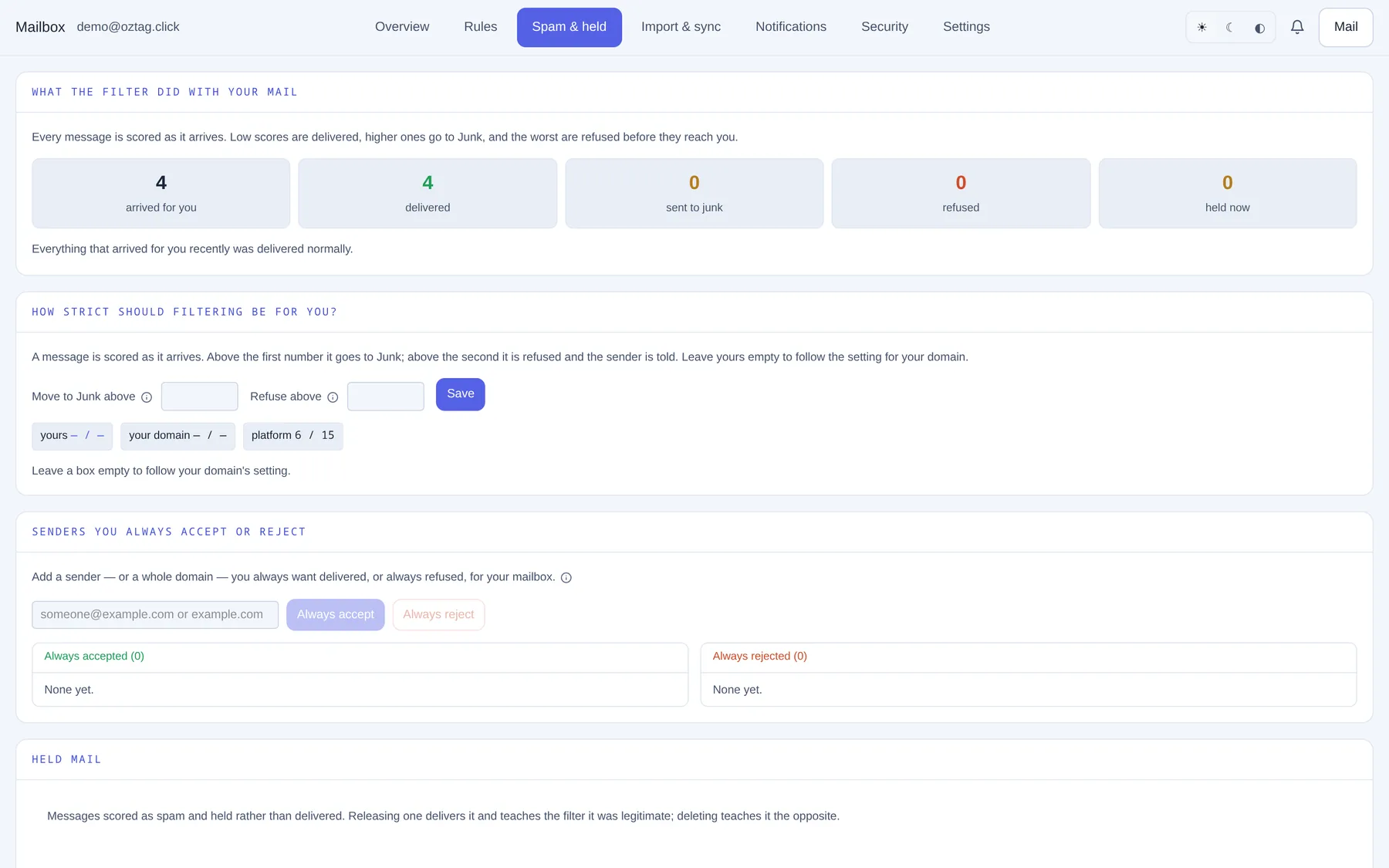Click the Always accept button
The width and height of the screenshot is (1389, 868).
click(x=336, y=615)
